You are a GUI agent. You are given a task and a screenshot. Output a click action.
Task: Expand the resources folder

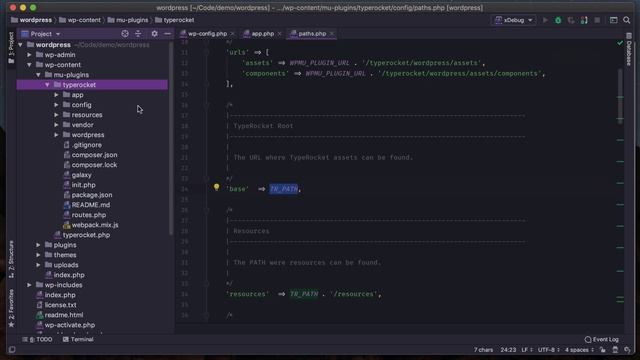point(56,115)
